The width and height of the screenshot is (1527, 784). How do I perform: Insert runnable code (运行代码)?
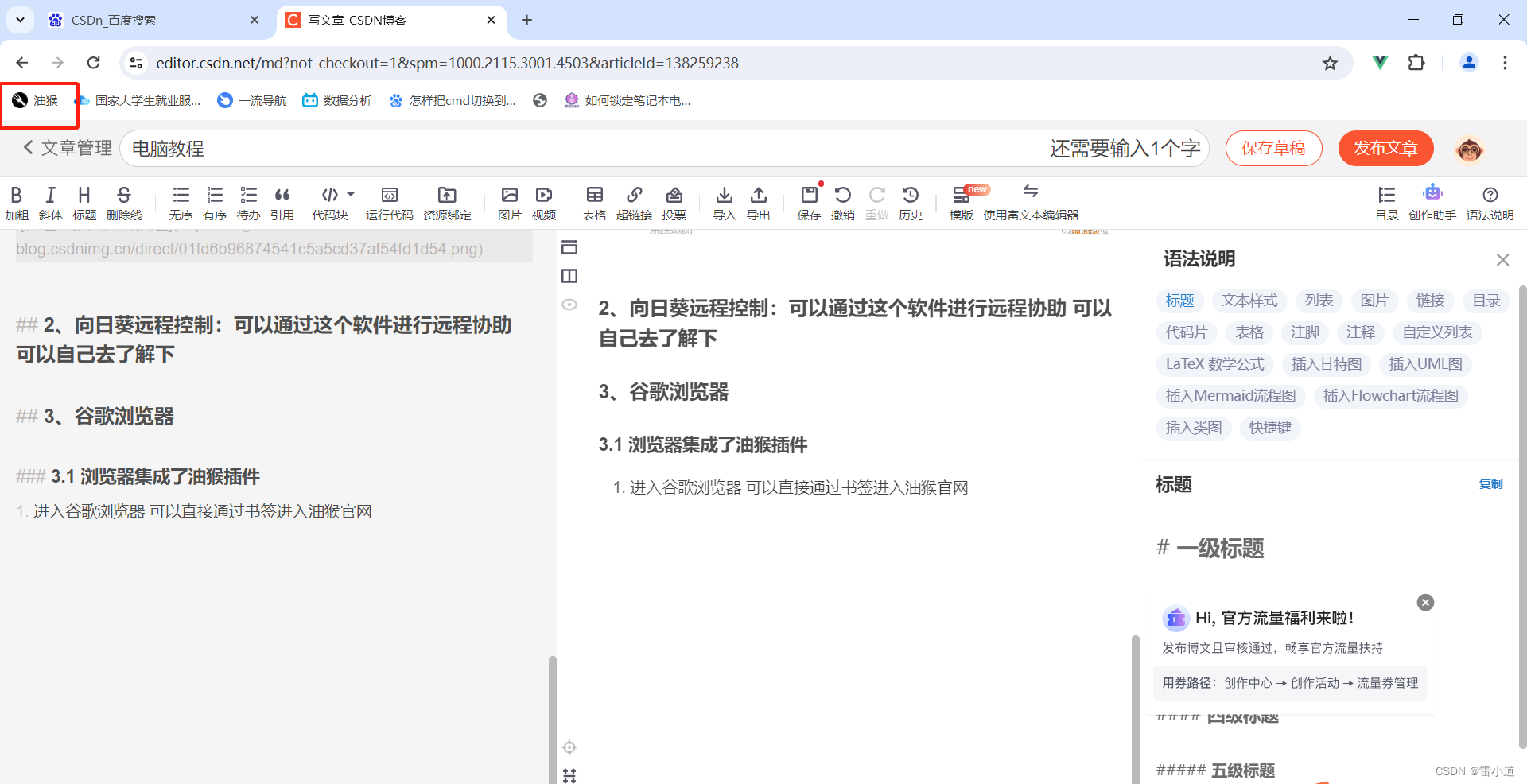click(390, 204)
